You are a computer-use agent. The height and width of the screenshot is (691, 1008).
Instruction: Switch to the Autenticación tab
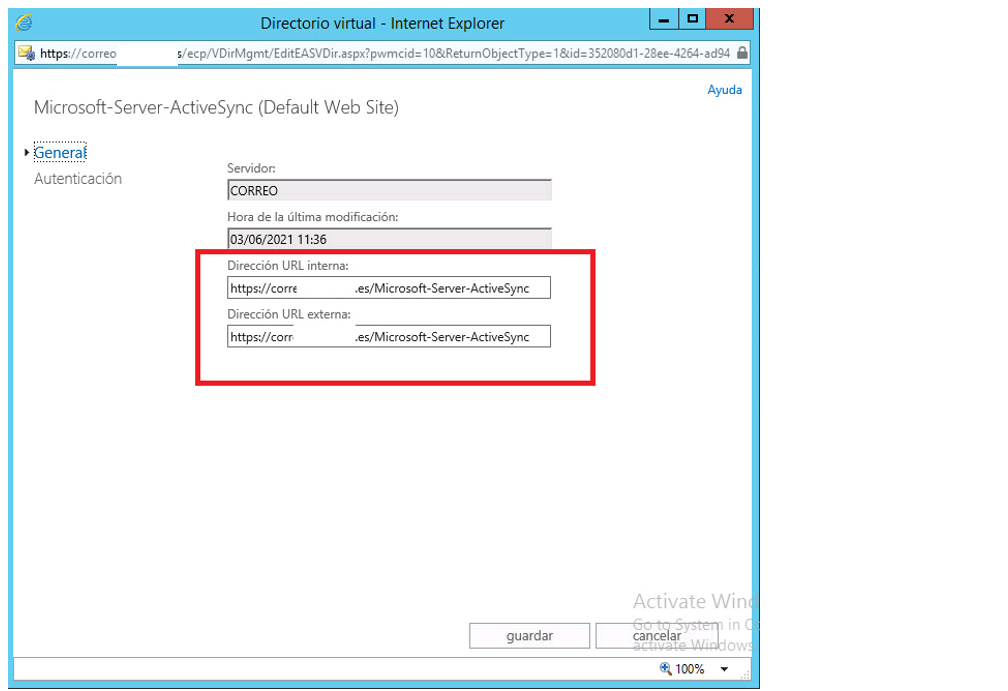pyautogui.click(x=78, y=179)
